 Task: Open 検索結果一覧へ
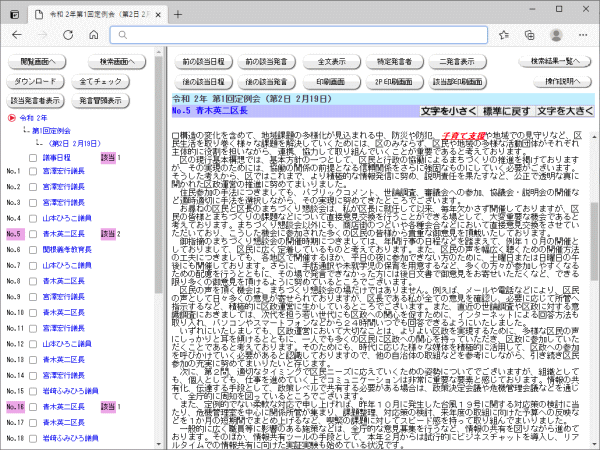click(555, 61)
